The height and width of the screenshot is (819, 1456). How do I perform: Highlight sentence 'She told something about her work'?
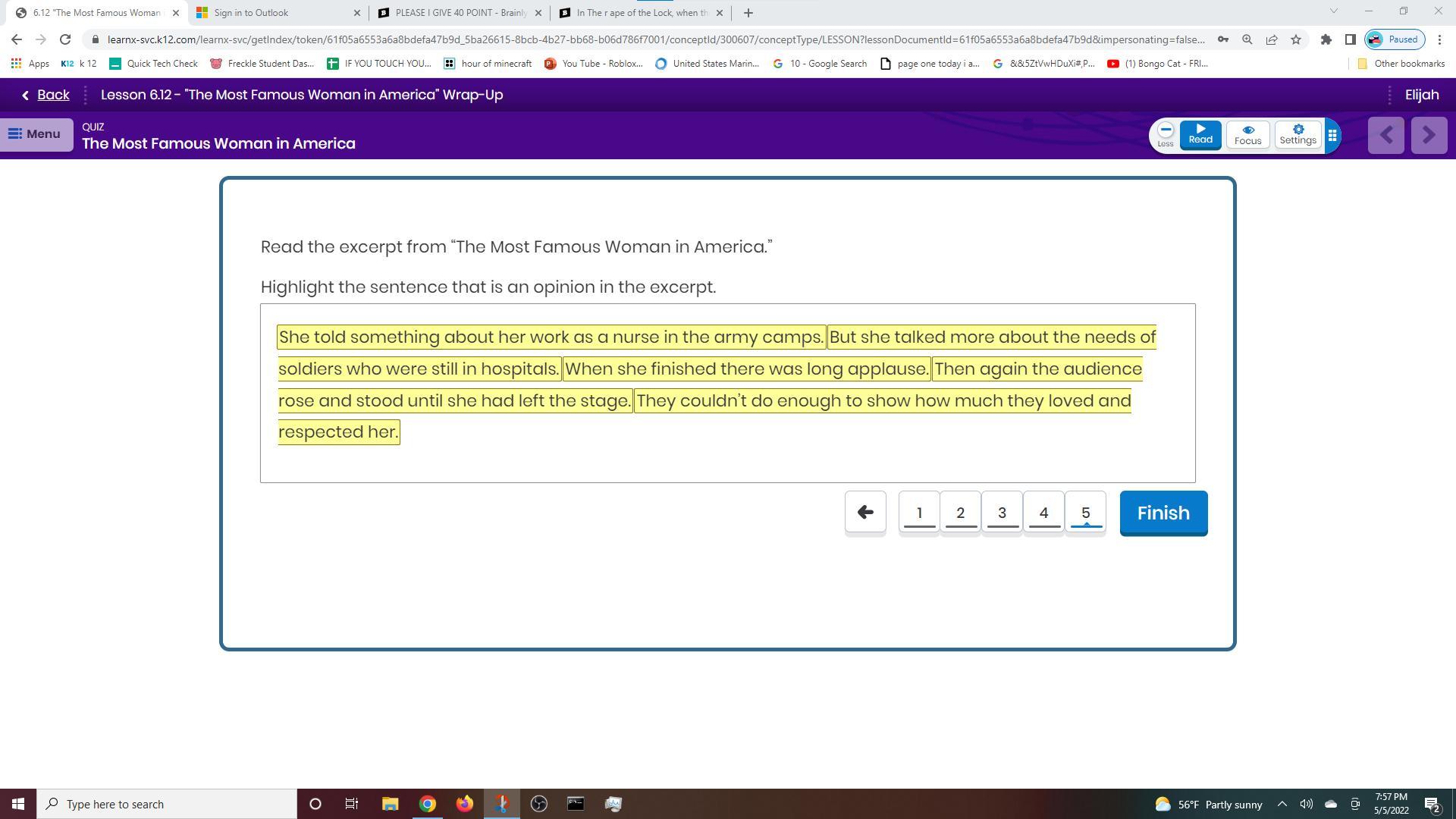[x=551, y=337]
